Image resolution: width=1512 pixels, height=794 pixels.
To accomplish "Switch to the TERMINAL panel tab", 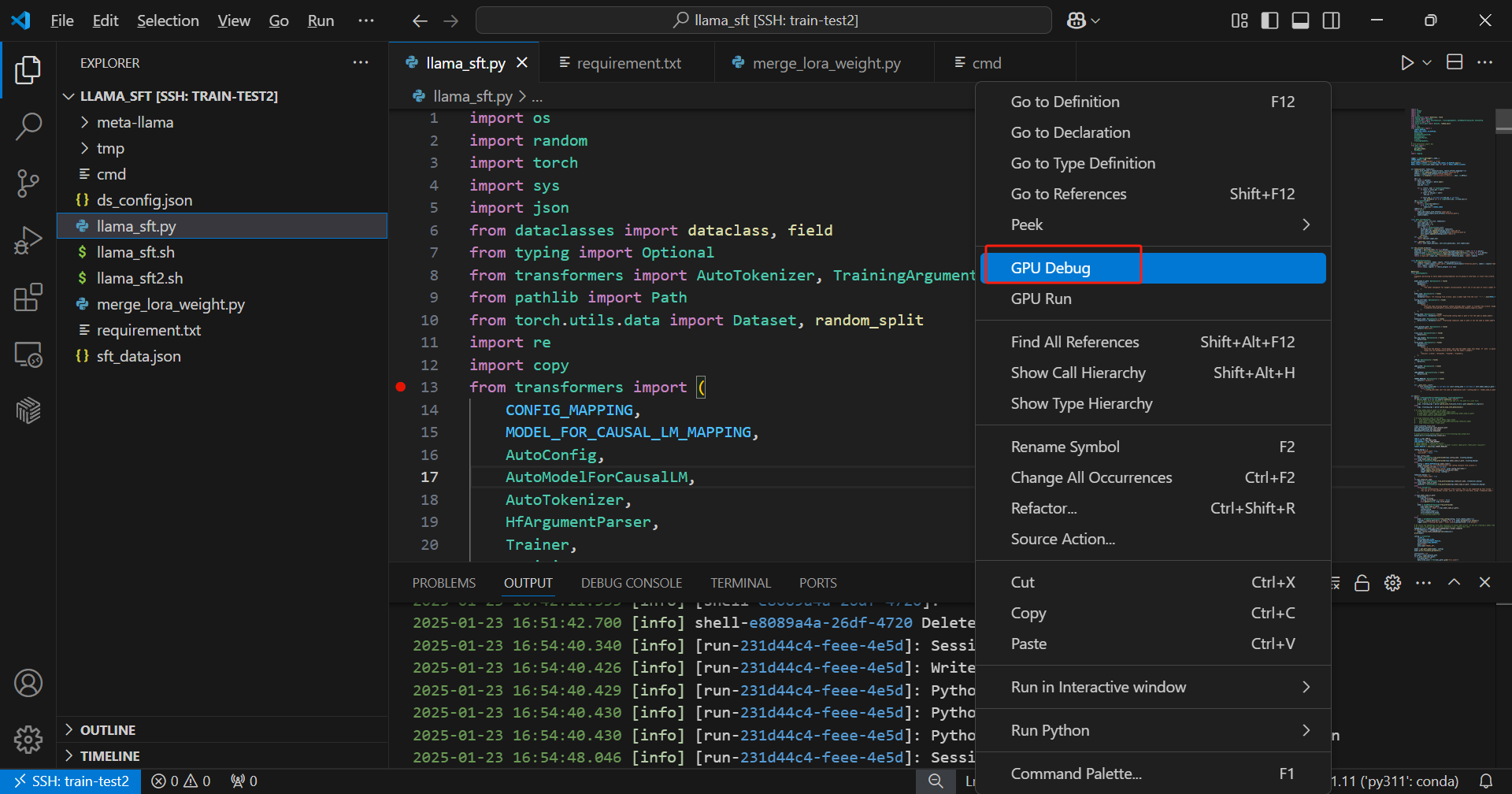I will 739,583.
